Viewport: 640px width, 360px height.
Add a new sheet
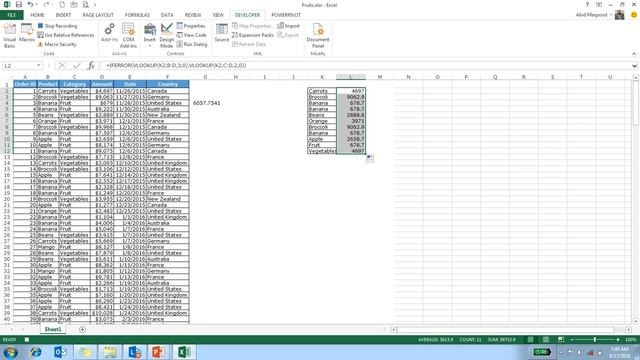[x=82, y=329]
